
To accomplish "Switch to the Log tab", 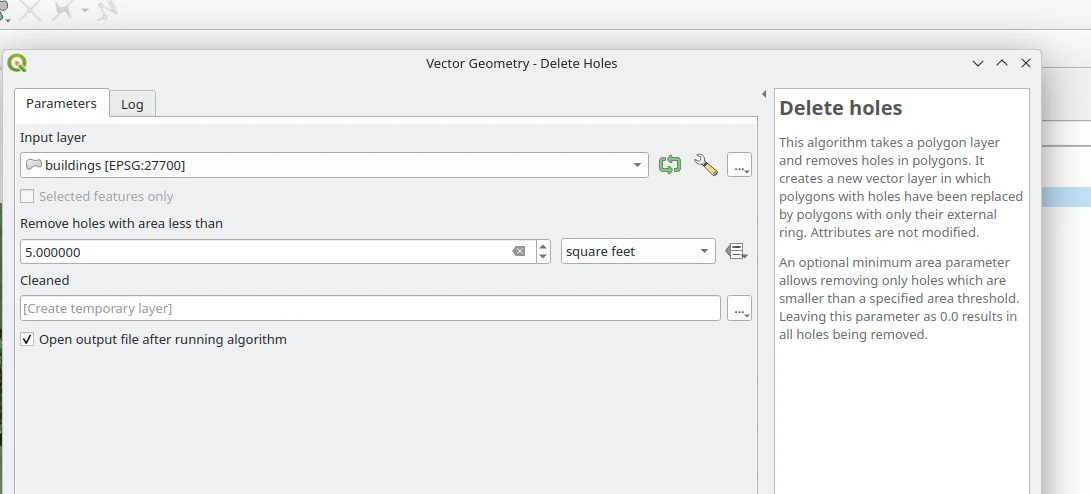I will (132, 104).
